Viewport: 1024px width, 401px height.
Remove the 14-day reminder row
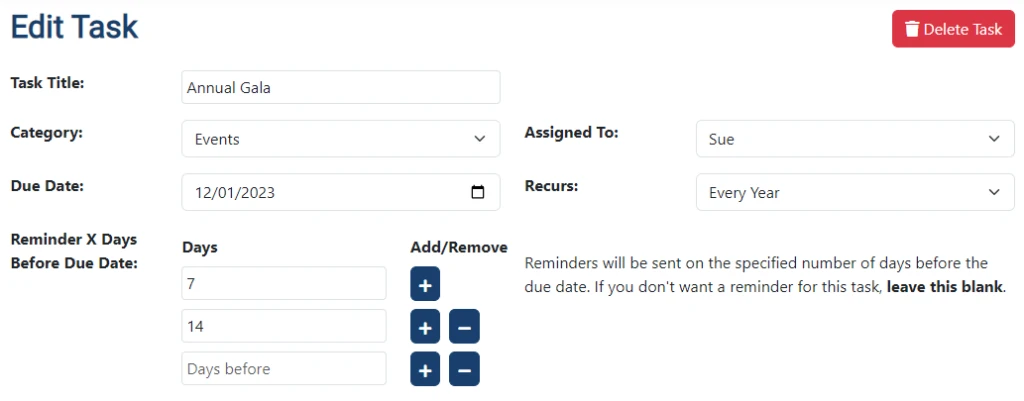pyautogui.click(x=464, y=327)
